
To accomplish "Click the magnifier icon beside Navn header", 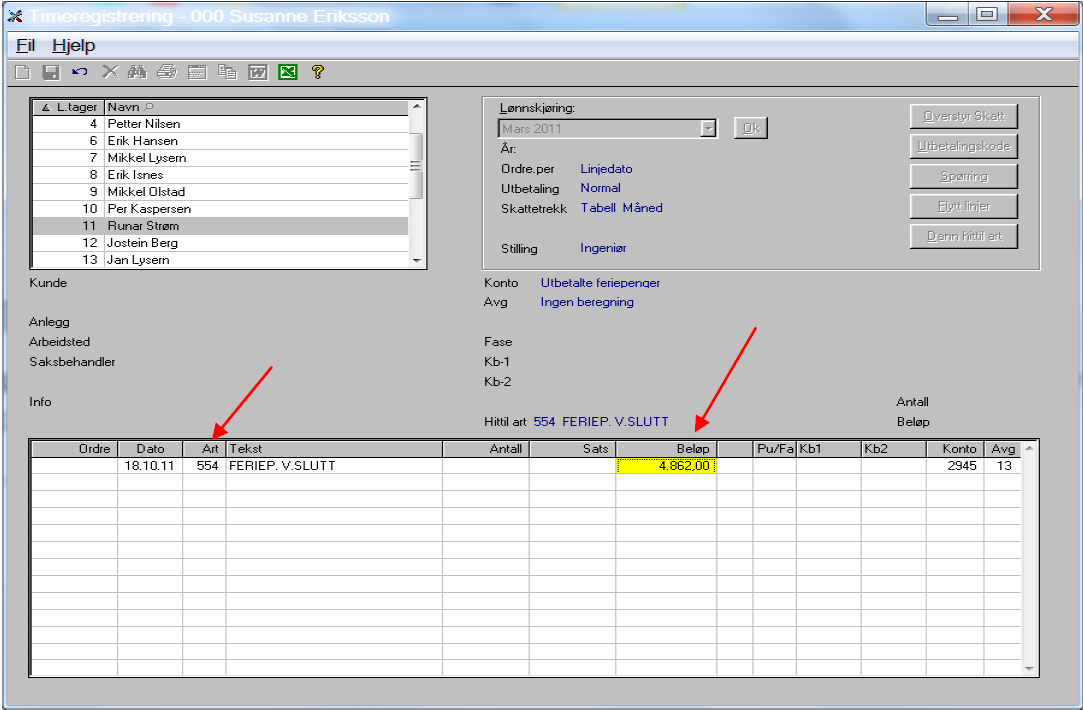I will pyautogui.click(x=149, y=107).
